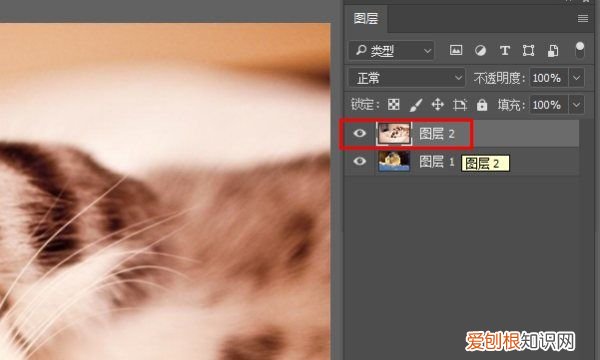This screenshot has width=600, height=360.
Task: Filter layers by type (T) icon
Action: [x=505, y=50]
